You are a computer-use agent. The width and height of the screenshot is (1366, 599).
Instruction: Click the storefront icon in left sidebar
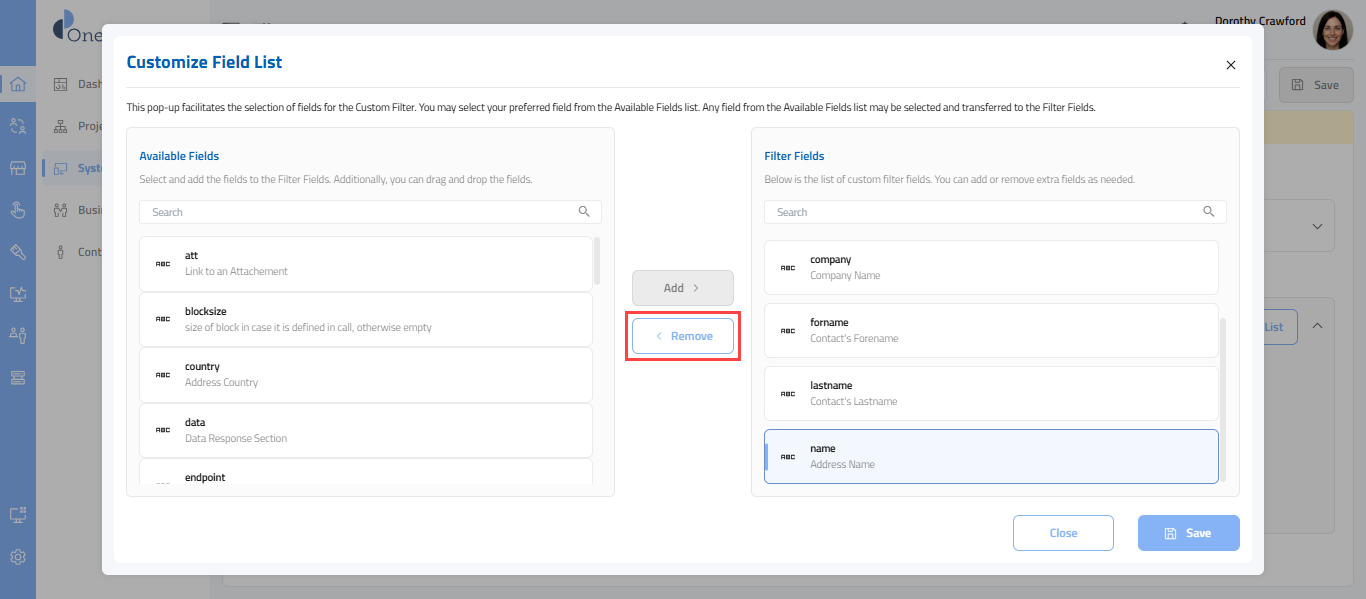point(18,168)
